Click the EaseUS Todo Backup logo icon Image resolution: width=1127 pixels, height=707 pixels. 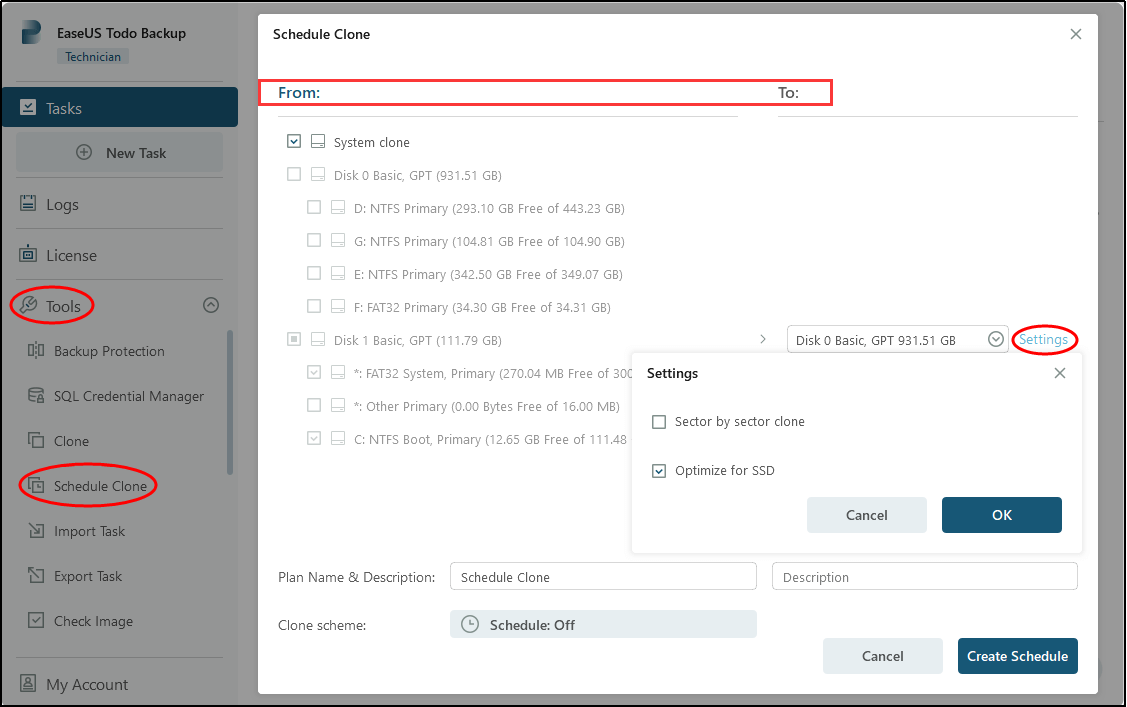click(x=31, y=32)
